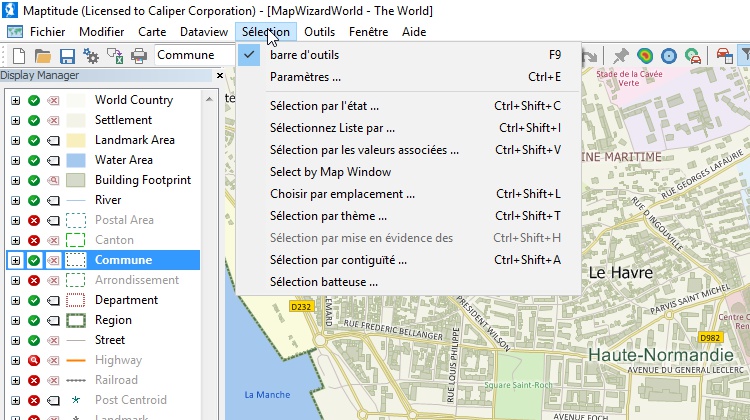This screenshot has height=420, width=750.
Task: Click the heat map density icon
Action: pos(645,56)
